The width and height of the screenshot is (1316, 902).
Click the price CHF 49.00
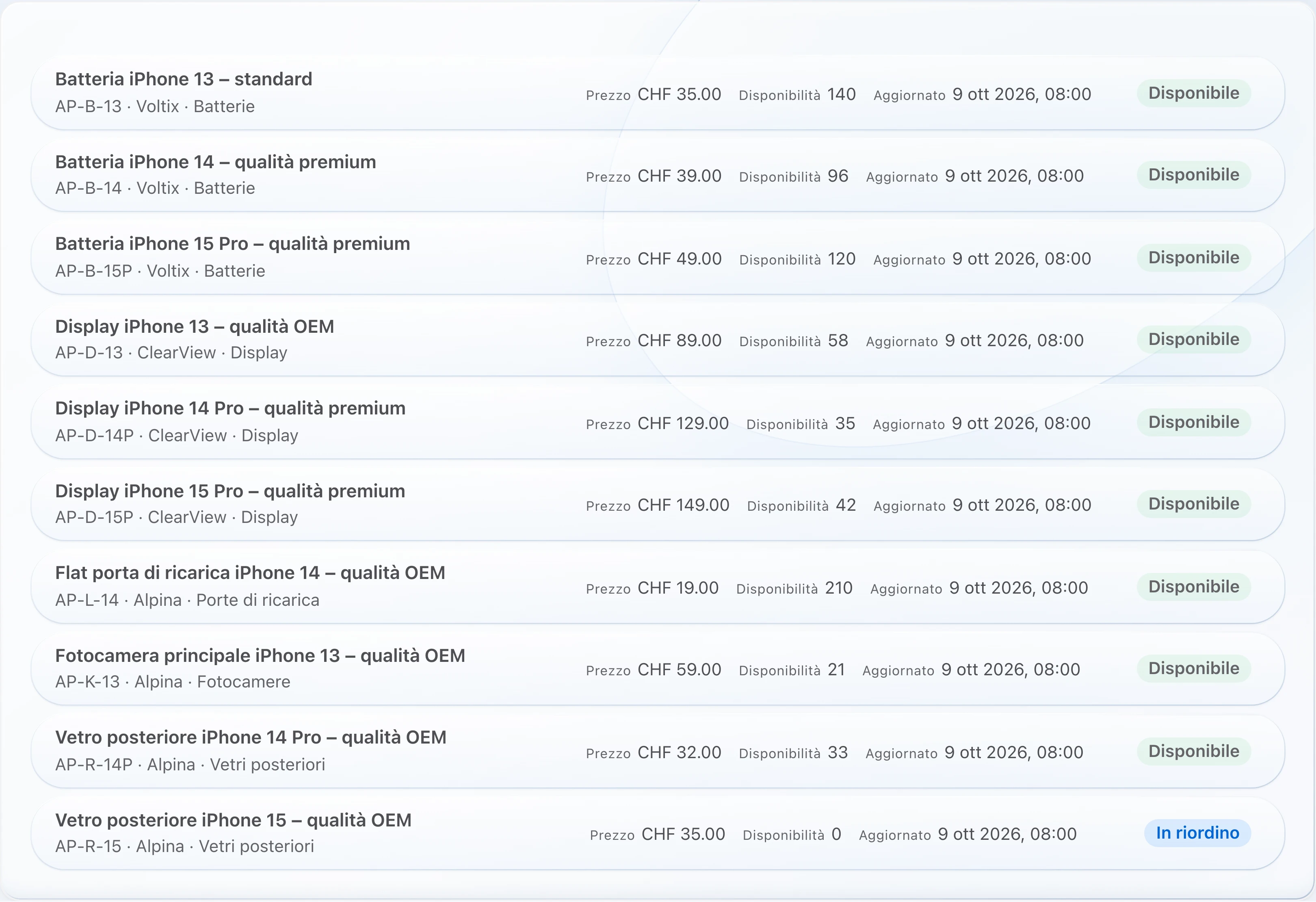[x=680, y=259]
